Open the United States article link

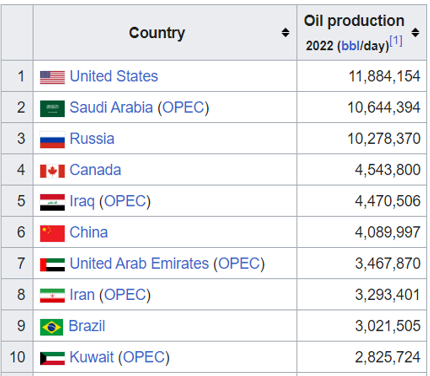[x=114, y=76]
